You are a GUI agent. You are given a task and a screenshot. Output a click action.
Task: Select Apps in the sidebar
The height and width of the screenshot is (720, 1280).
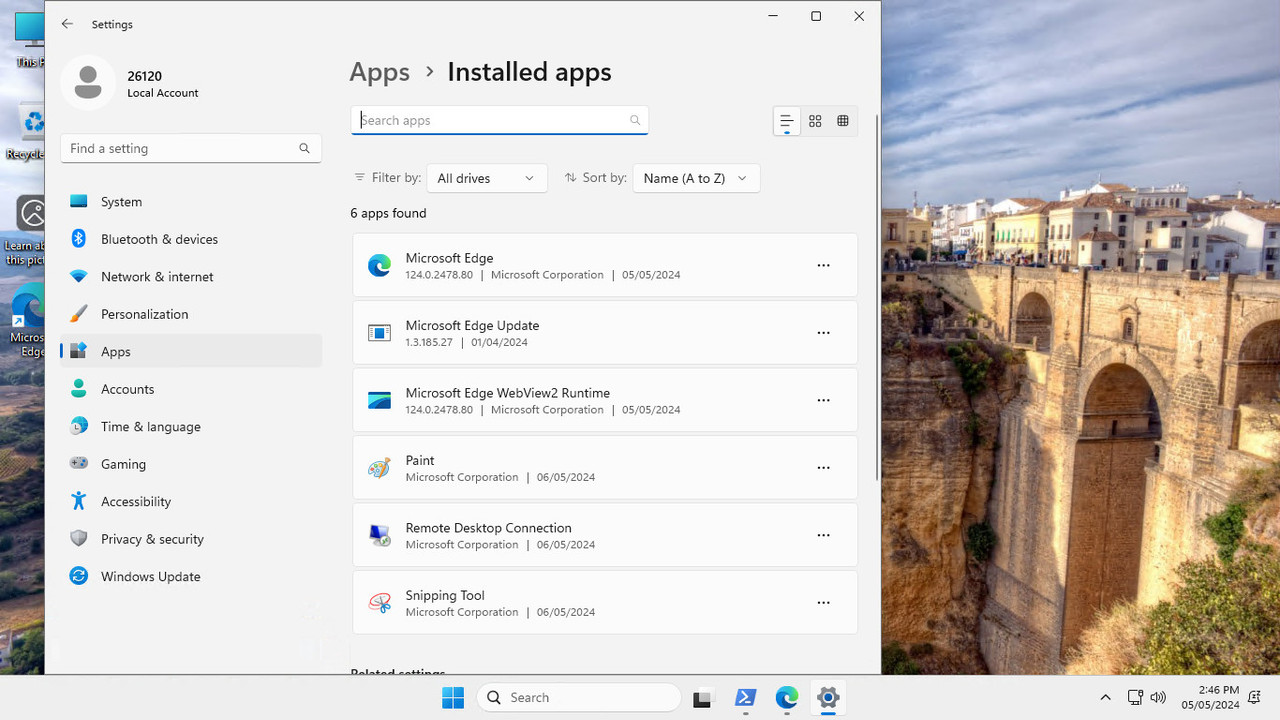(191, 351)
